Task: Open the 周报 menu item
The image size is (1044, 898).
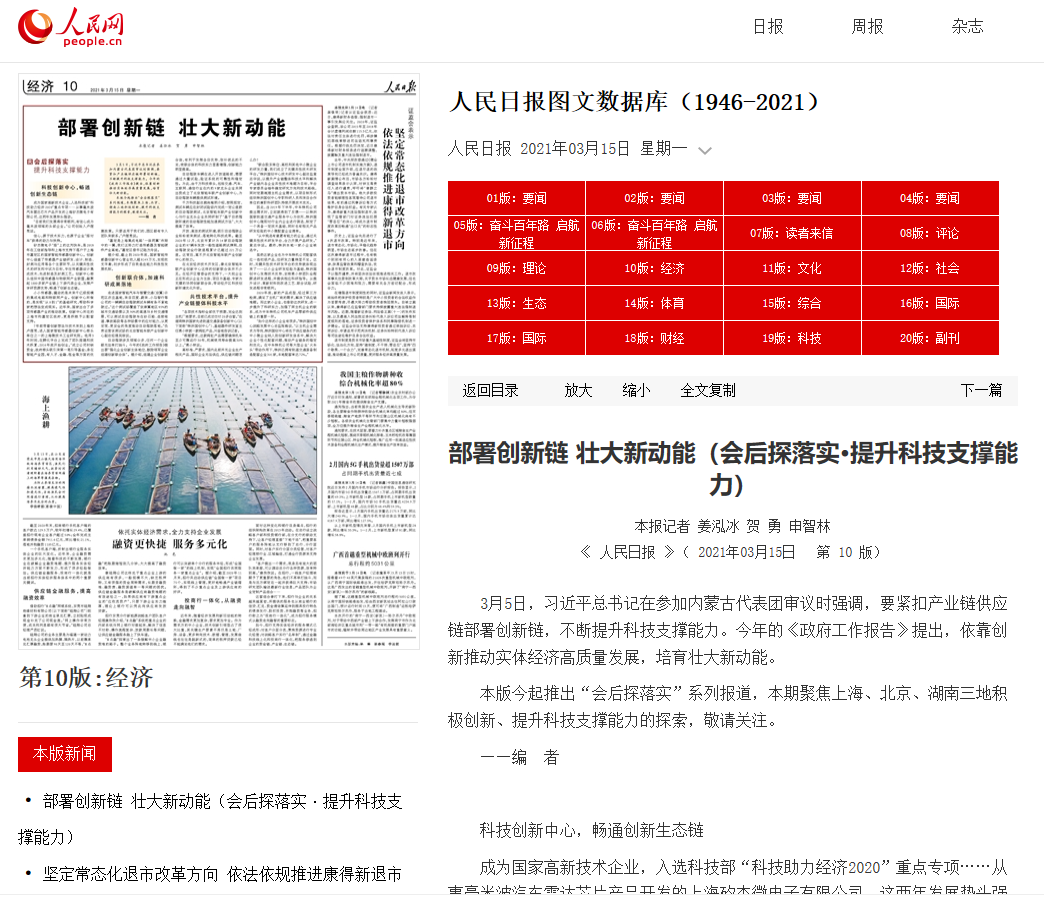Action: pyautogui.click(x=867, y=27)
